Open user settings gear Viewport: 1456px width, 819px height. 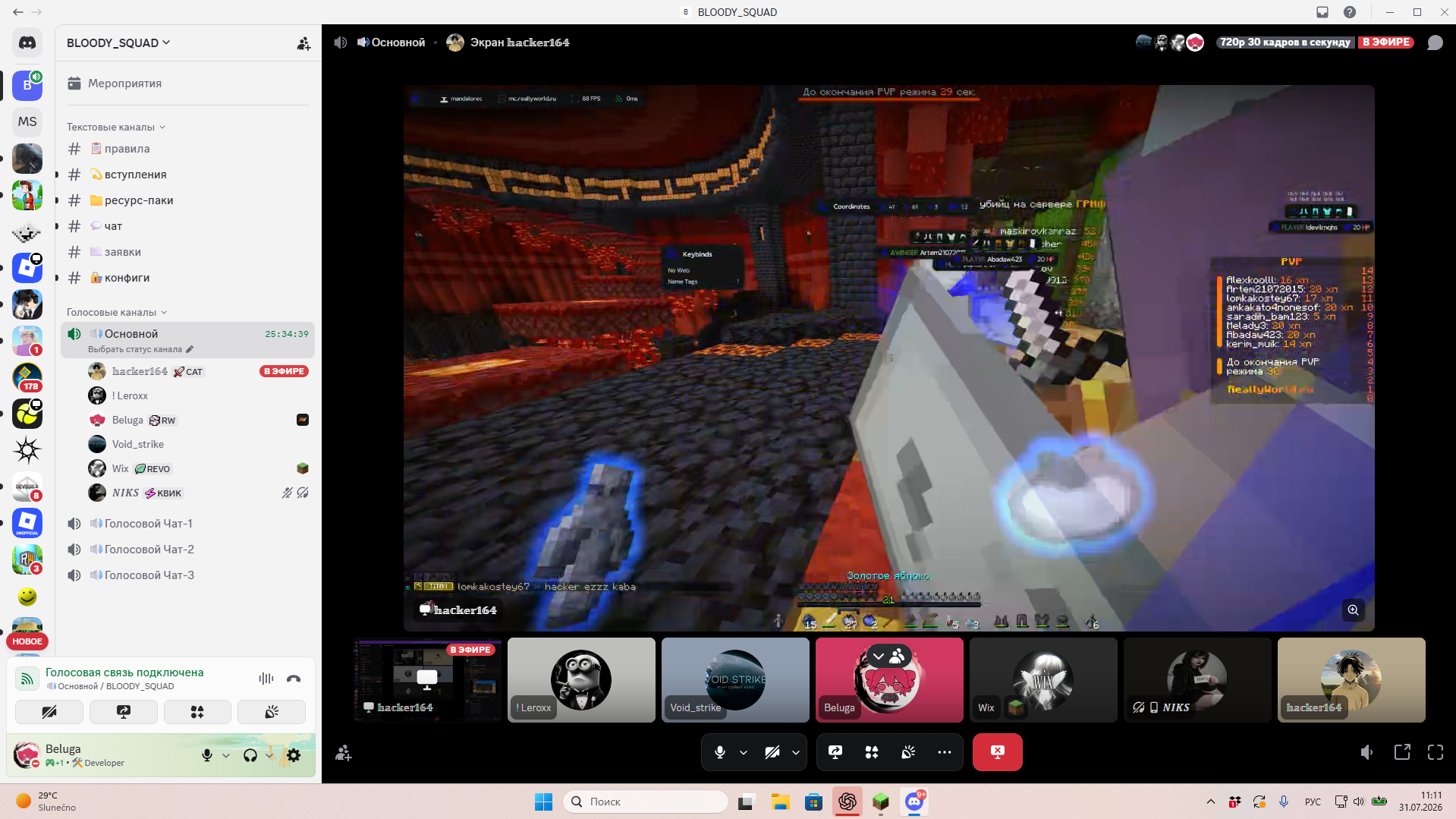[294, 755]
